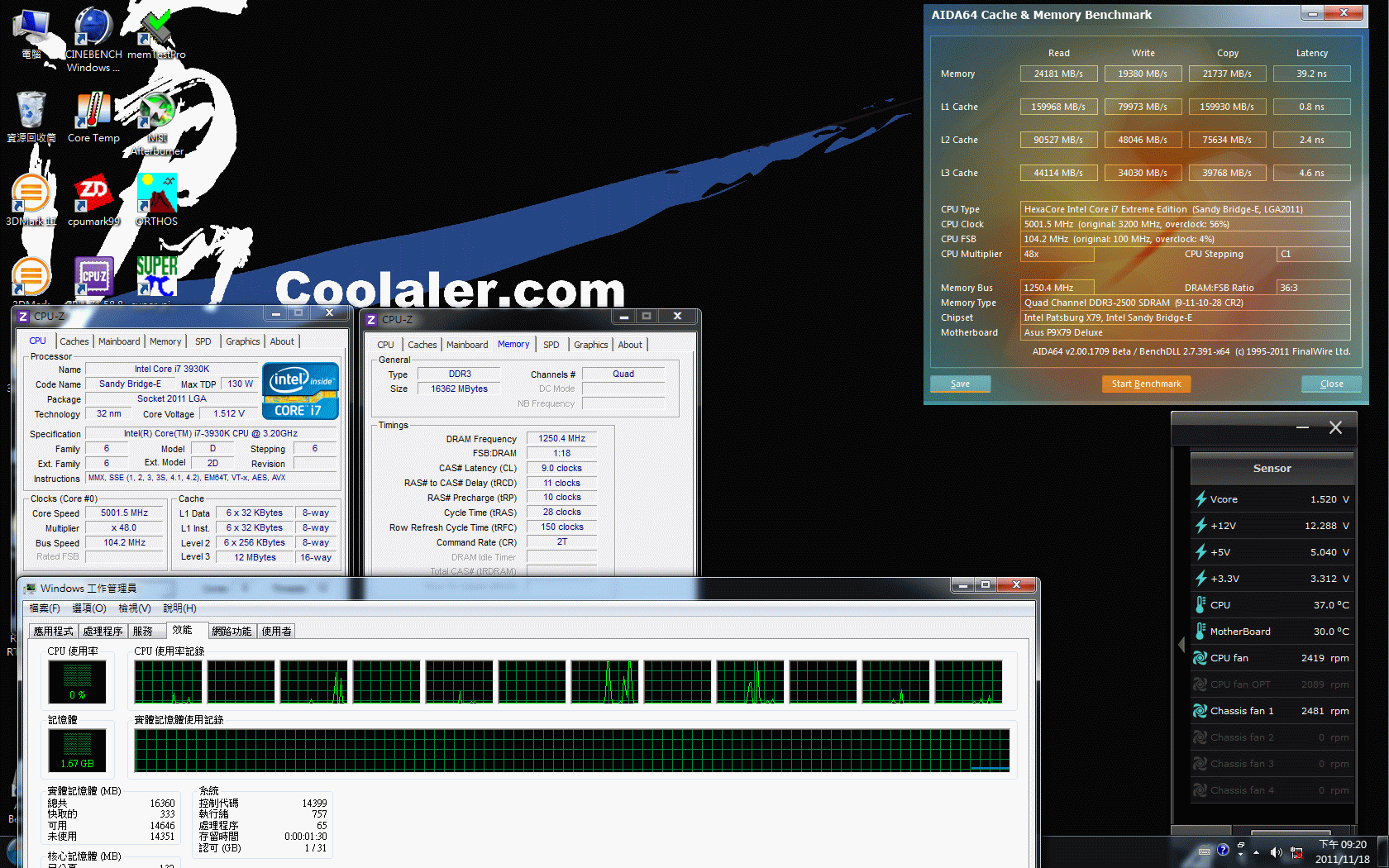Click the clock and date in the taskbar
This screenshot has width=1389, height=868.
tap(1342, 851)
